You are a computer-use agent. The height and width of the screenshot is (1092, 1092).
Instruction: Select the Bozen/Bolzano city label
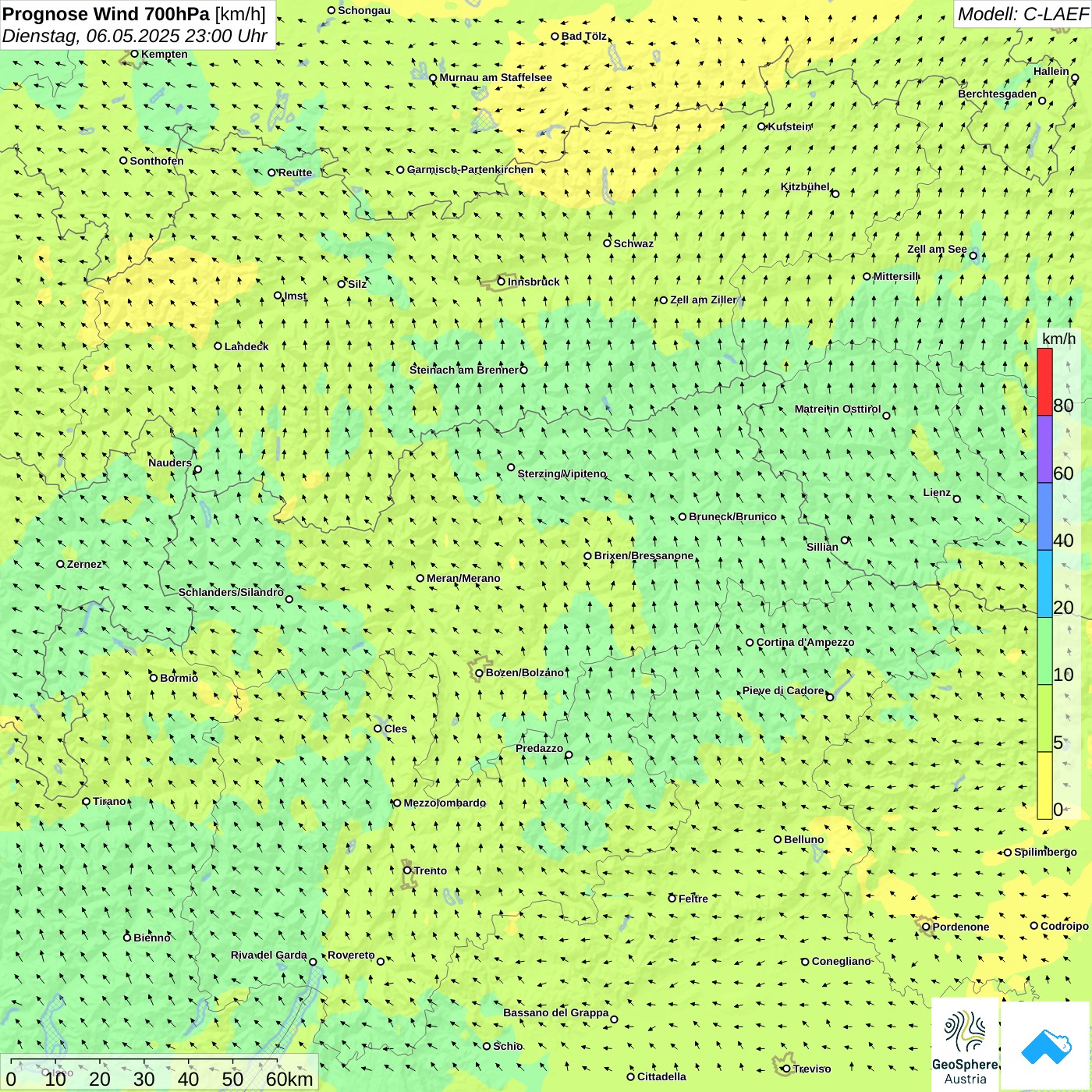click(x=524, y=672)
